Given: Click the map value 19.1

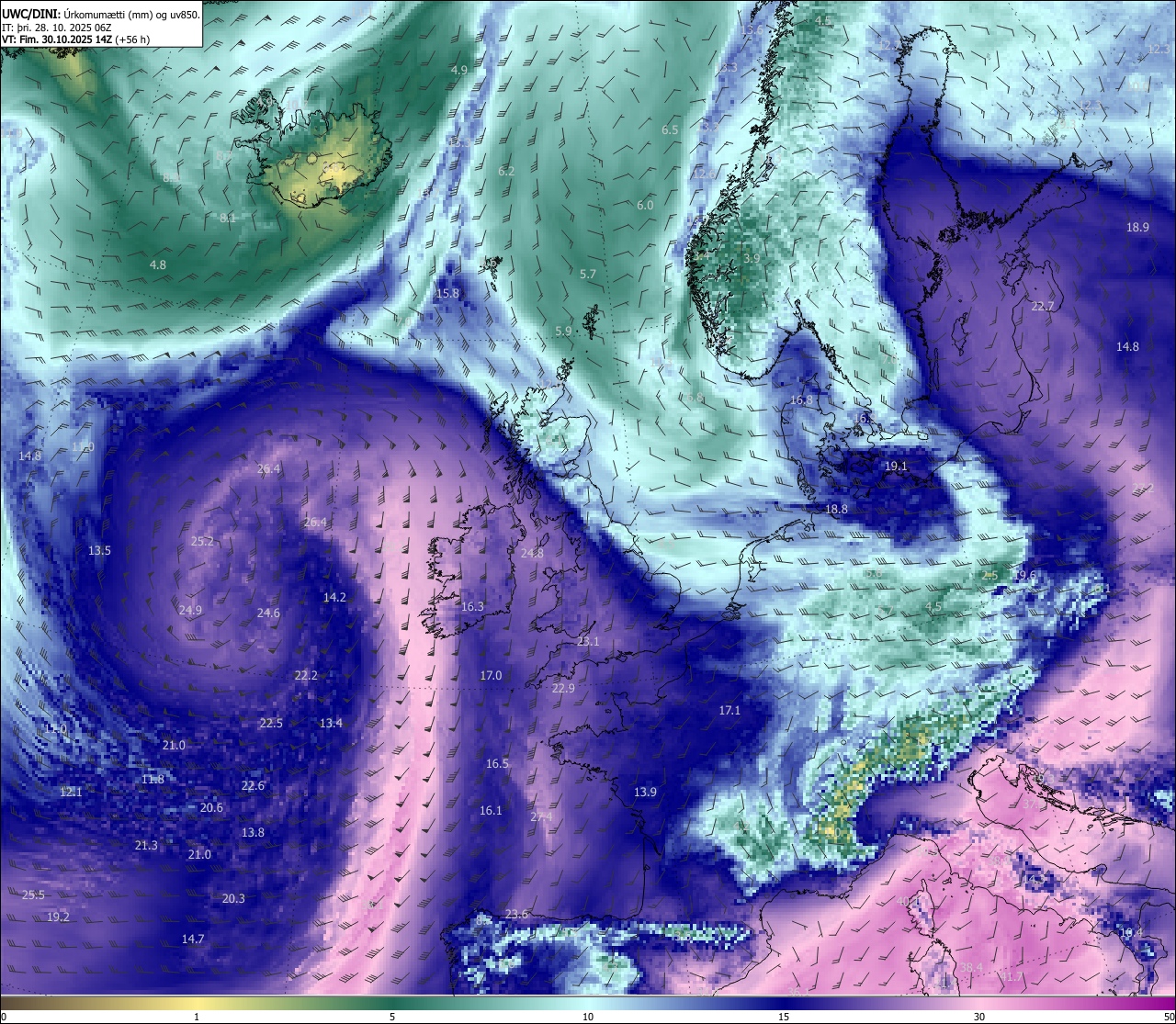Looking at the screenshot, I should (x=896, y=466).
